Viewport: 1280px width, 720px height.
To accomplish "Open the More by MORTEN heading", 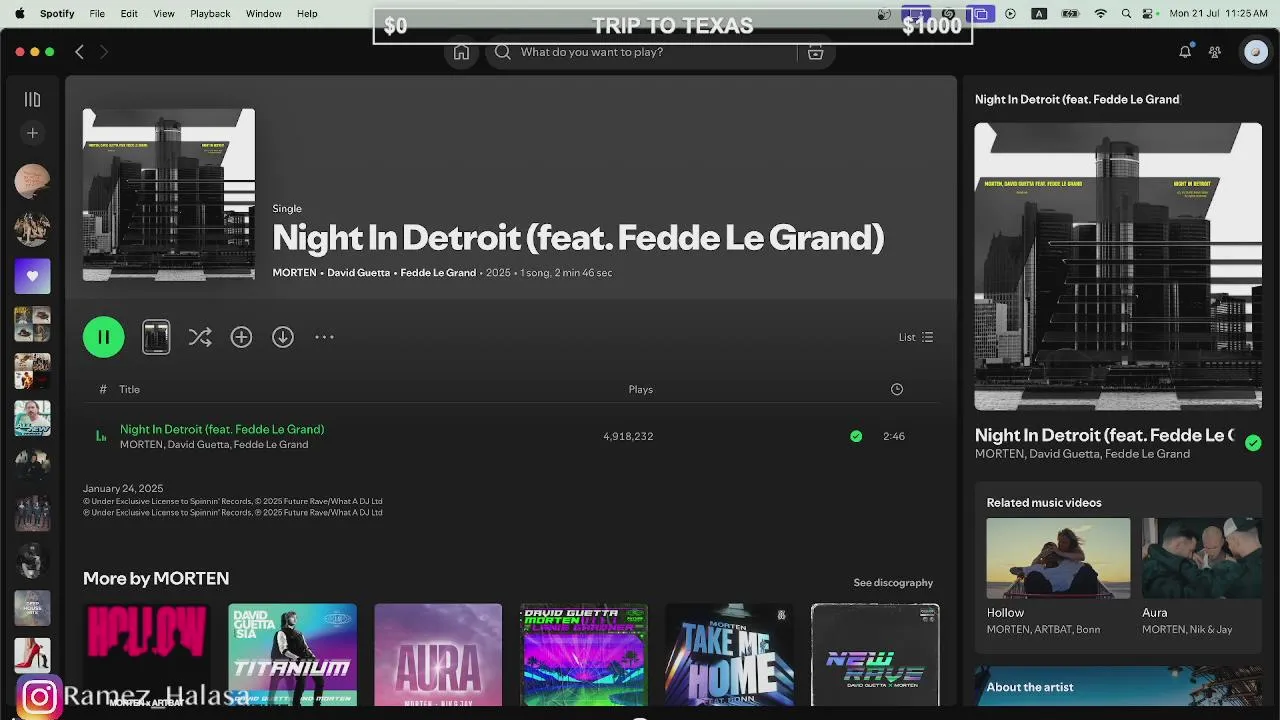I will click(x=156, y=578).
